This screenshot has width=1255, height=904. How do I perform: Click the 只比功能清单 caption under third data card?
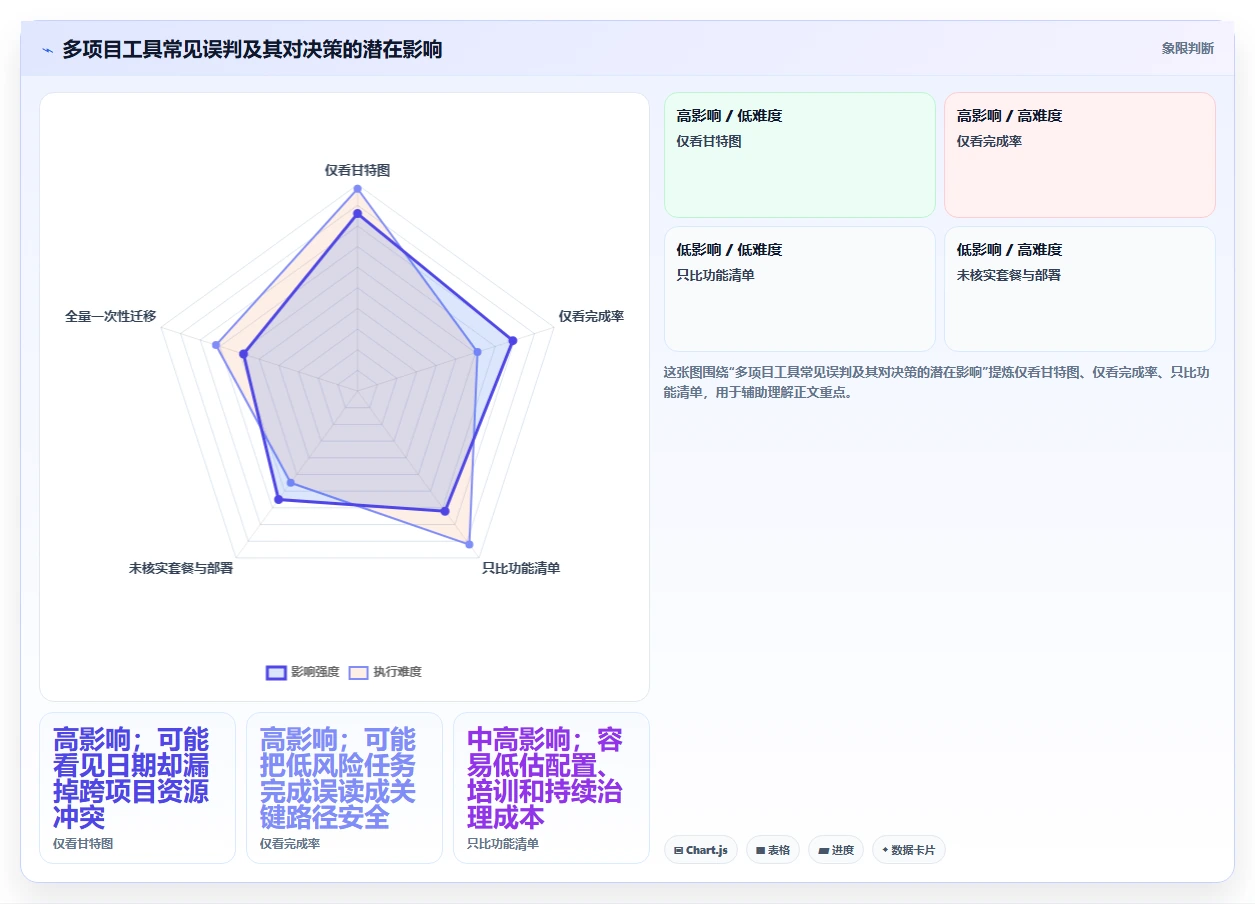[503, 844]
